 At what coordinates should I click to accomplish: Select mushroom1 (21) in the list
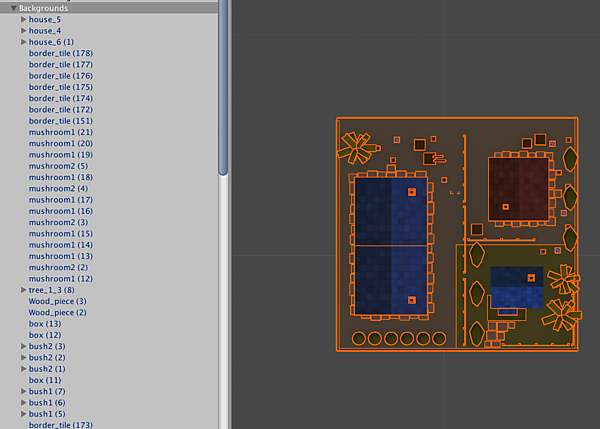(x=60, y=132)
